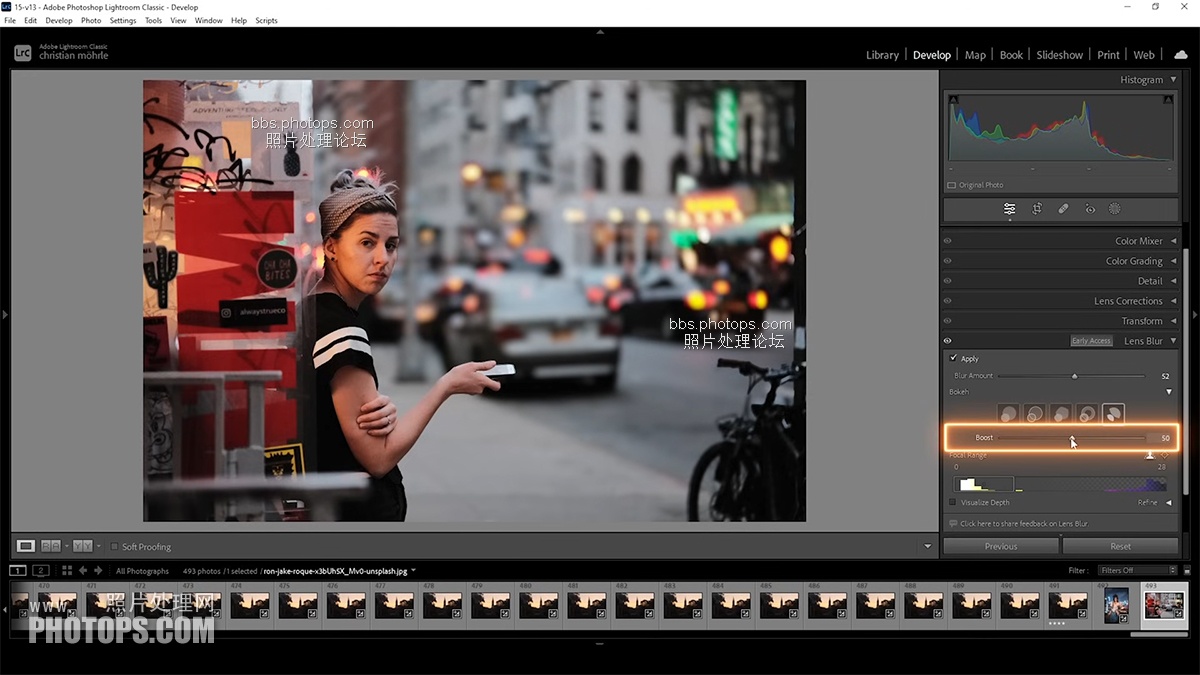1200x675 pixels.
Task: Select the Crop overlay tool
Action: pyautogui.click(x=1037, y=209)
